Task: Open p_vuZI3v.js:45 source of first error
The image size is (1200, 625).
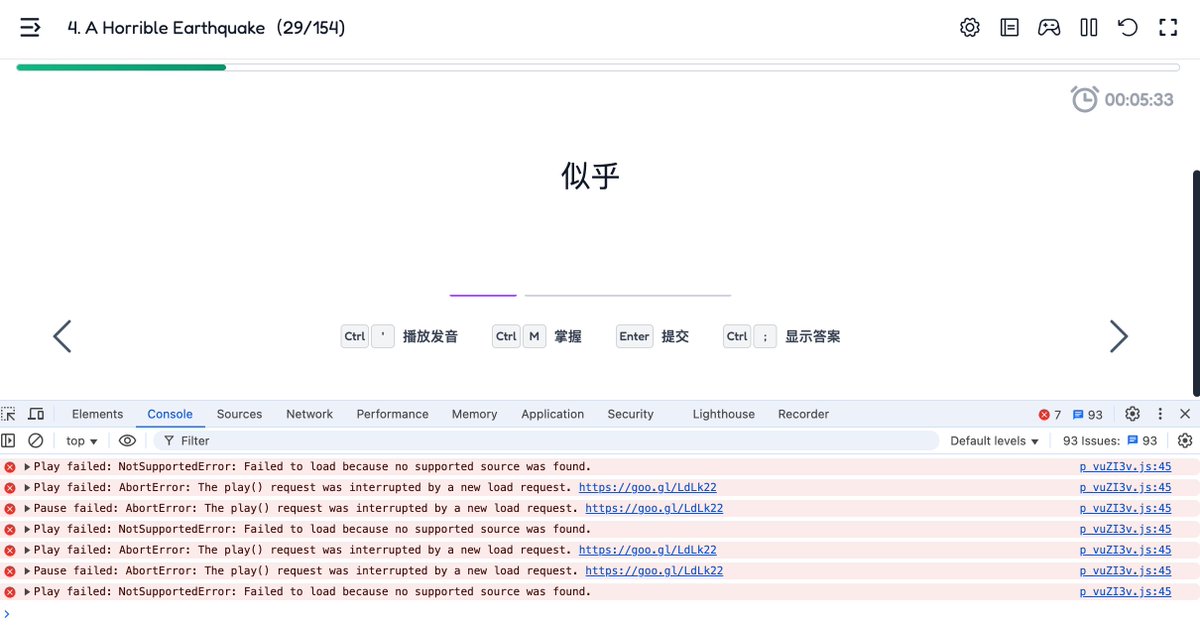Action: click(1125, 467)
